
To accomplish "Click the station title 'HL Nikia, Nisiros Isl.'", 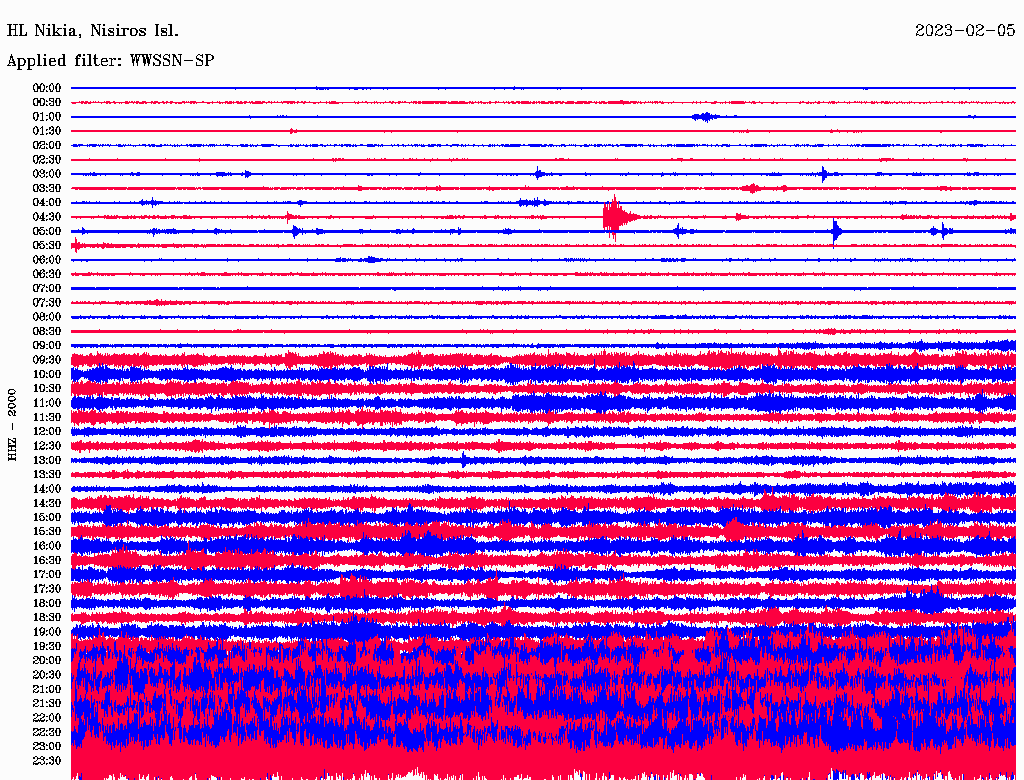I will (x=93, y=31).
